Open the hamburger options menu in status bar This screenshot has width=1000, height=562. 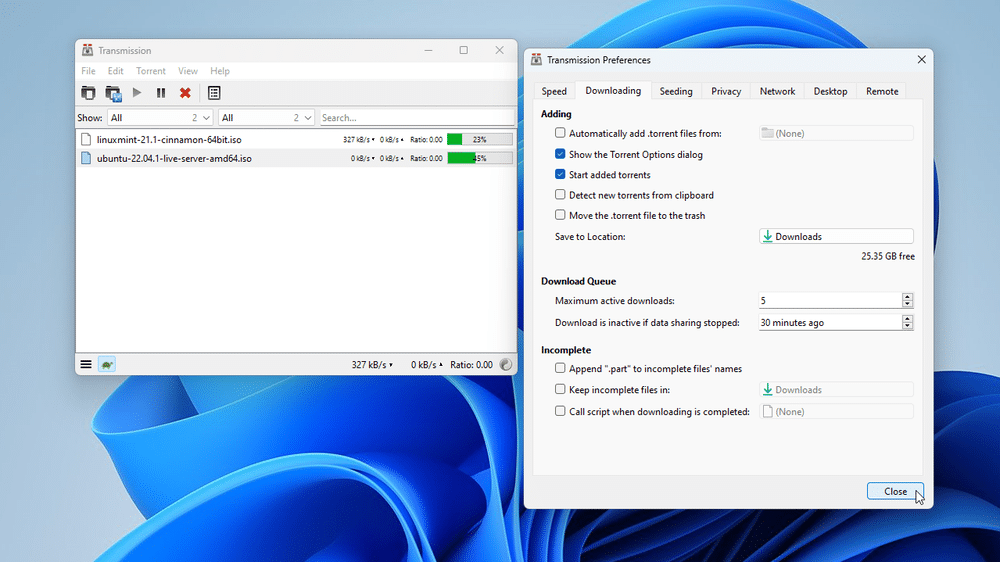(x=87, y=365)
